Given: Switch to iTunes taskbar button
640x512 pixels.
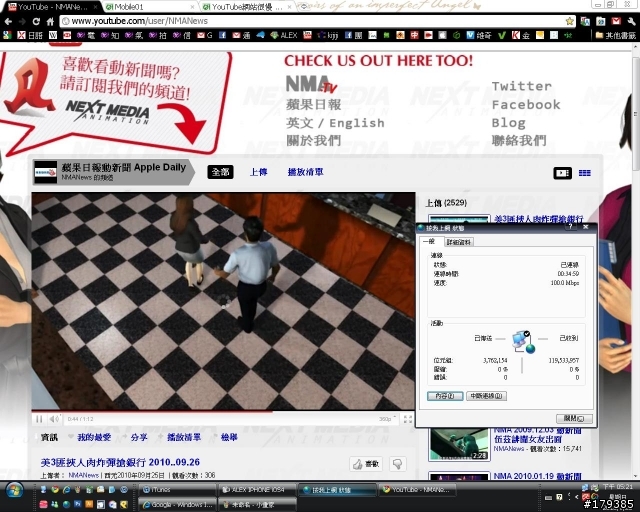Looking at the screenshot, I should [x=177, y=490].
